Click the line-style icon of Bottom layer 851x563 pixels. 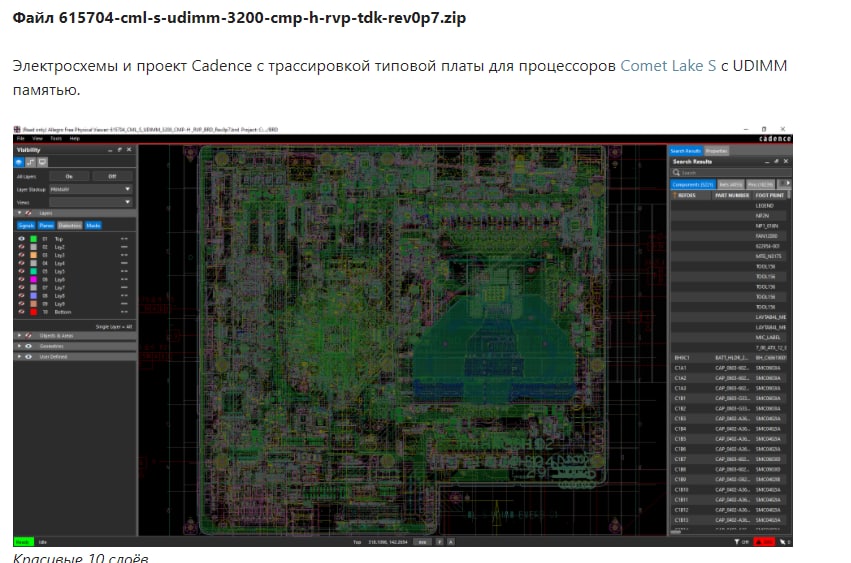(124, 312)
